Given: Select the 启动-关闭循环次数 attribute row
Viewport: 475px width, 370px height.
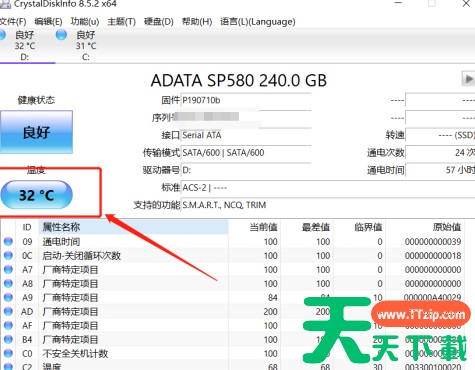Looking at the screenshot, I should (x=233, y=256).
